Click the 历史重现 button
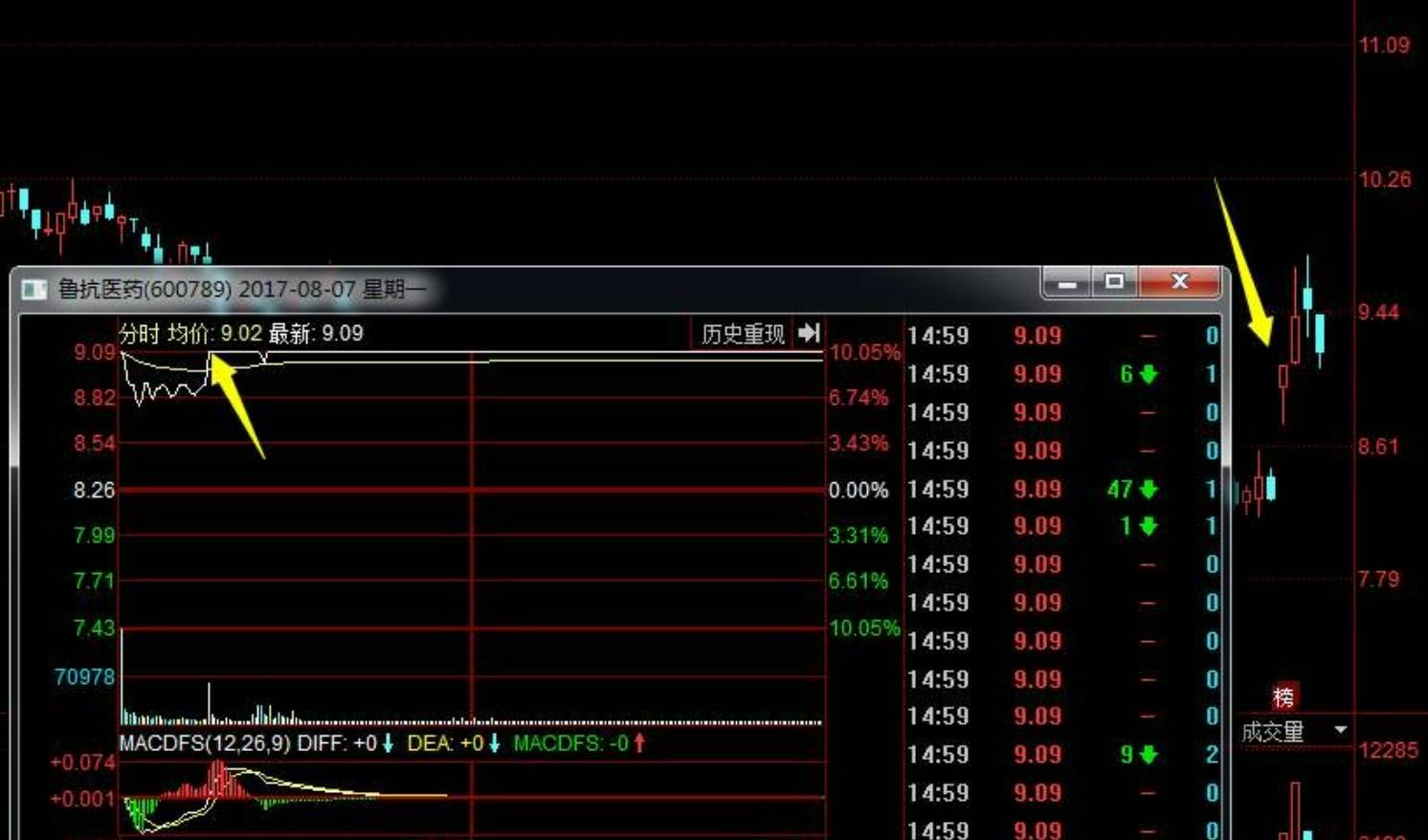1428x840 pixels. [743, 334]
